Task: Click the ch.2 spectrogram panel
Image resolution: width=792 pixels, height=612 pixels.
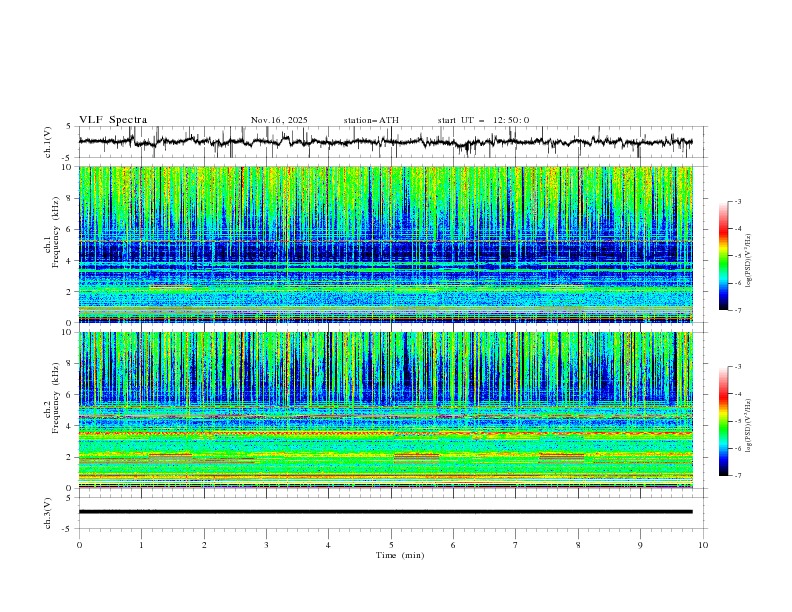Action: (385, 410)
